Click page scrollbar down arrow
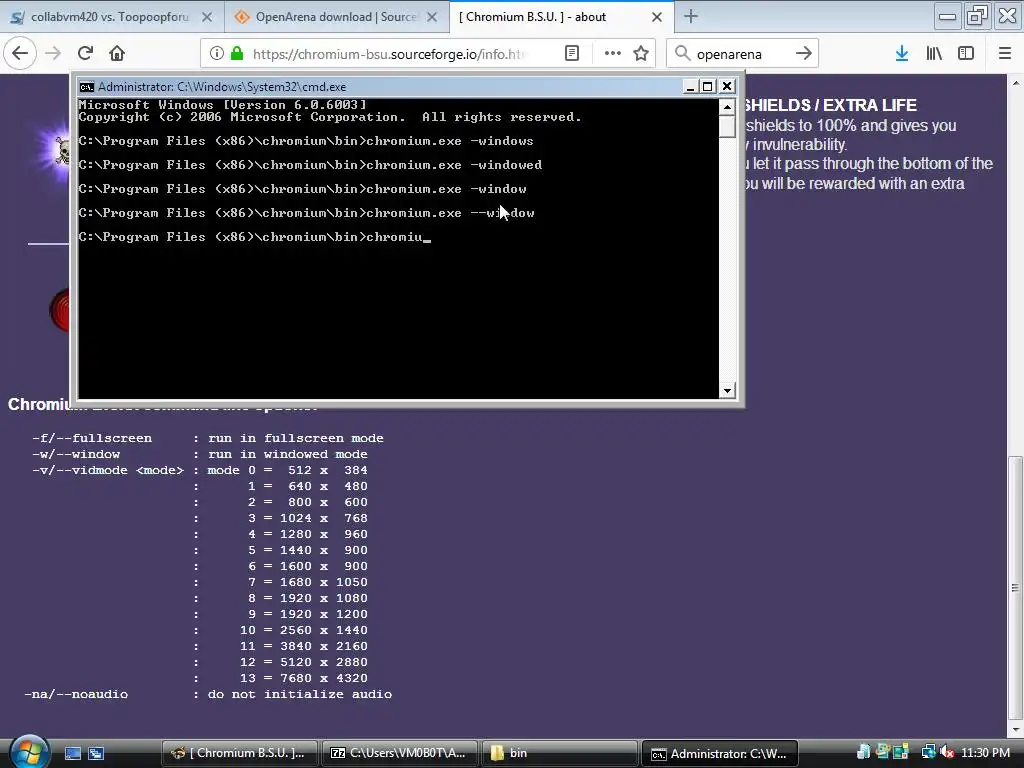Screen dimensions: 1024x768 click(x=1016, y=729)
